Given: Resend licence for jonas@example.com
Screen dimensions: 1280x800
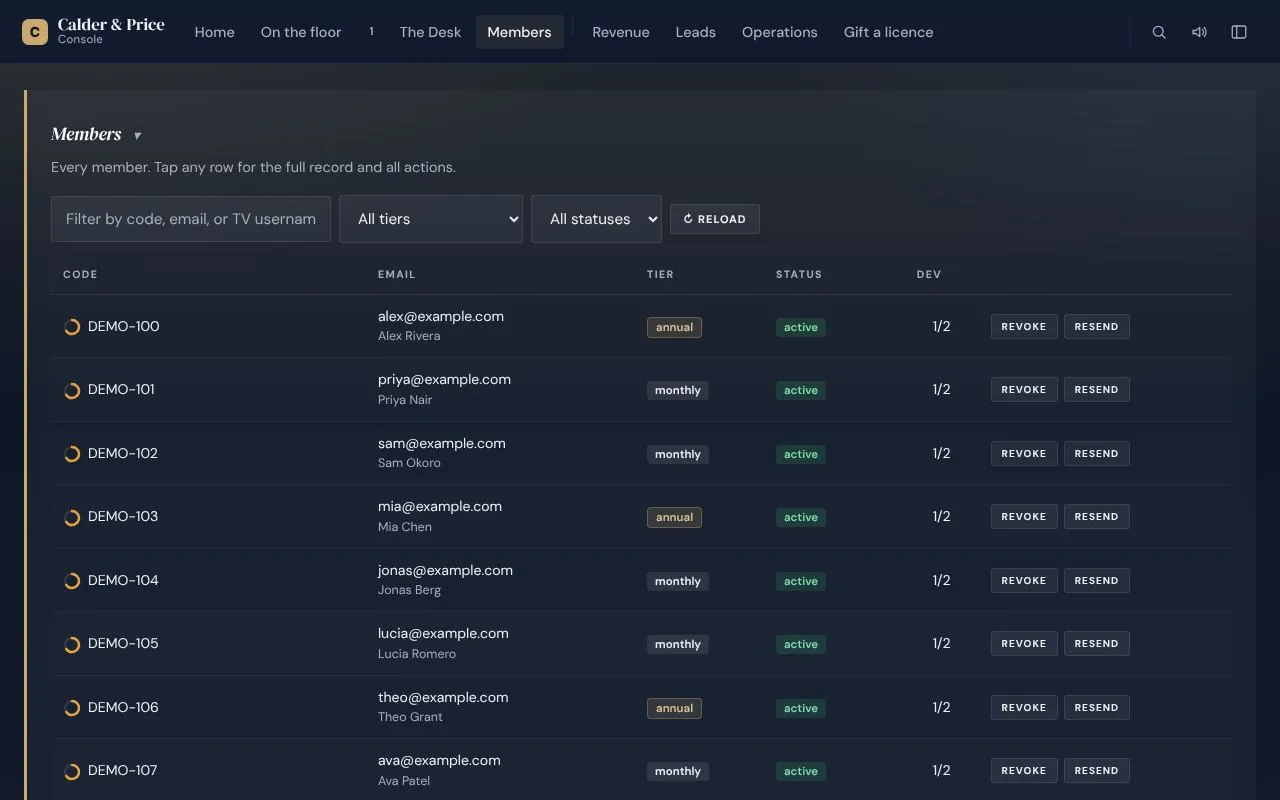Looking at the screenshot, I should click(1097, 580).
